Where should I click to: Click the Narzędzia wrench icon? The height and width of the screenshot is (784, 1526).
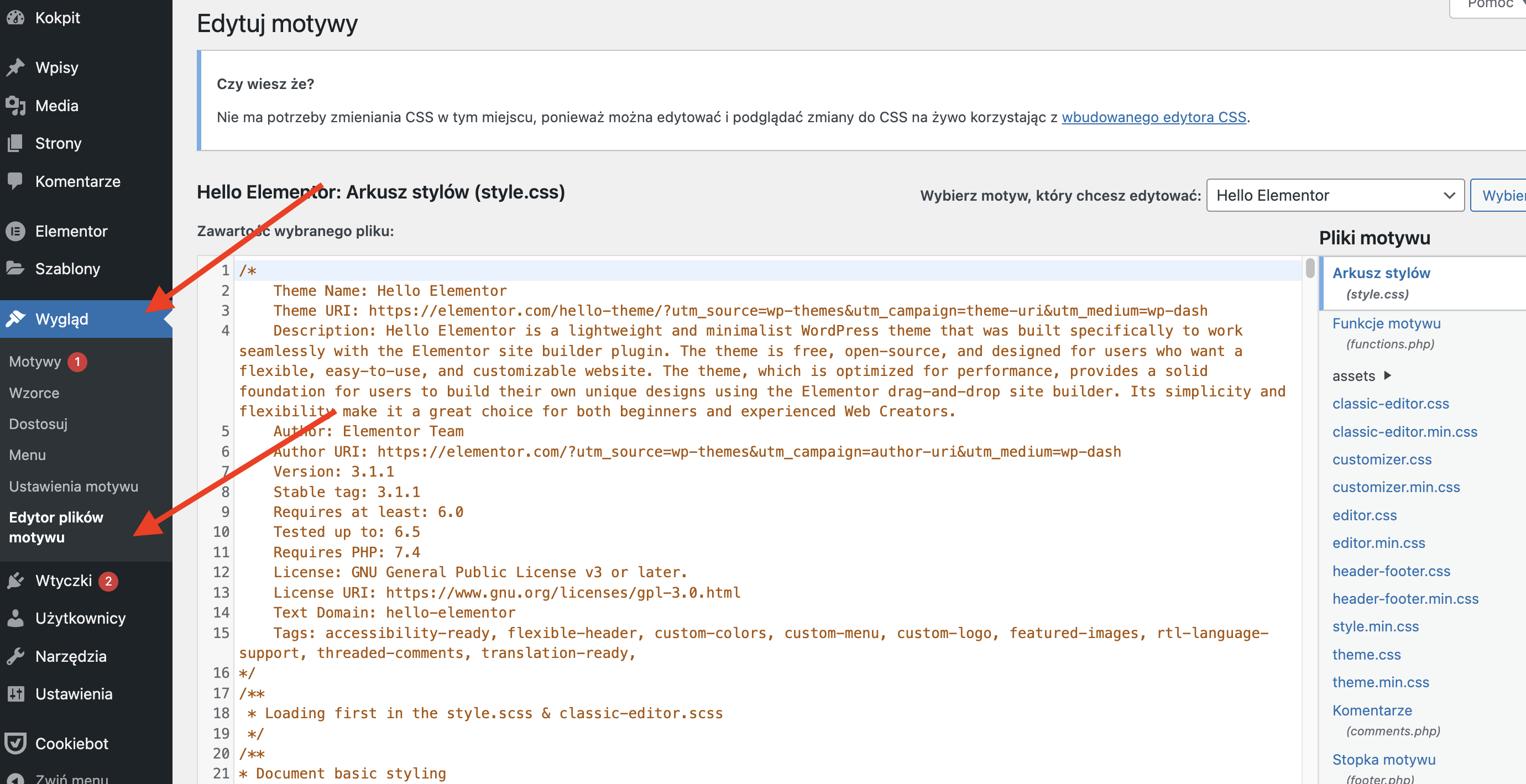point(15,657)
